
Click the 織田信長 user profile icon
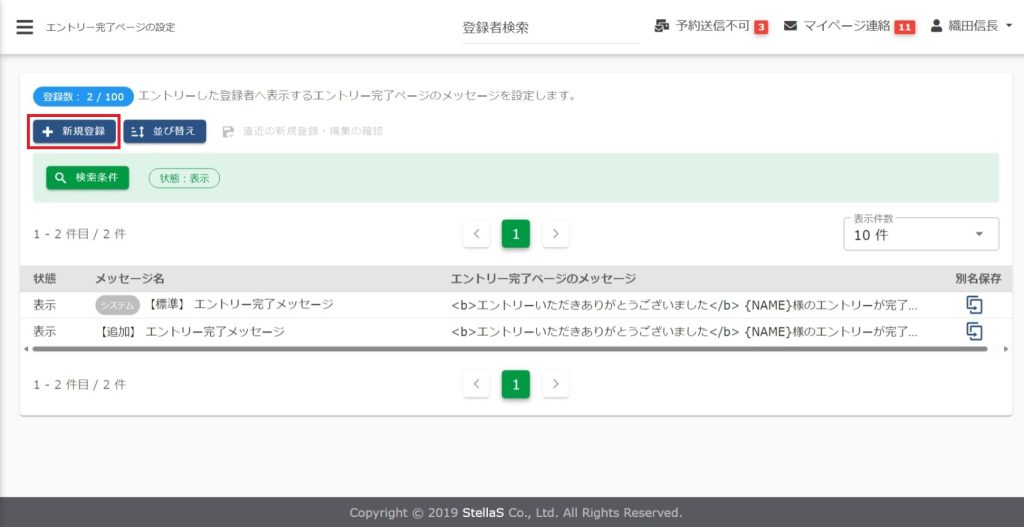click(937, 26)
